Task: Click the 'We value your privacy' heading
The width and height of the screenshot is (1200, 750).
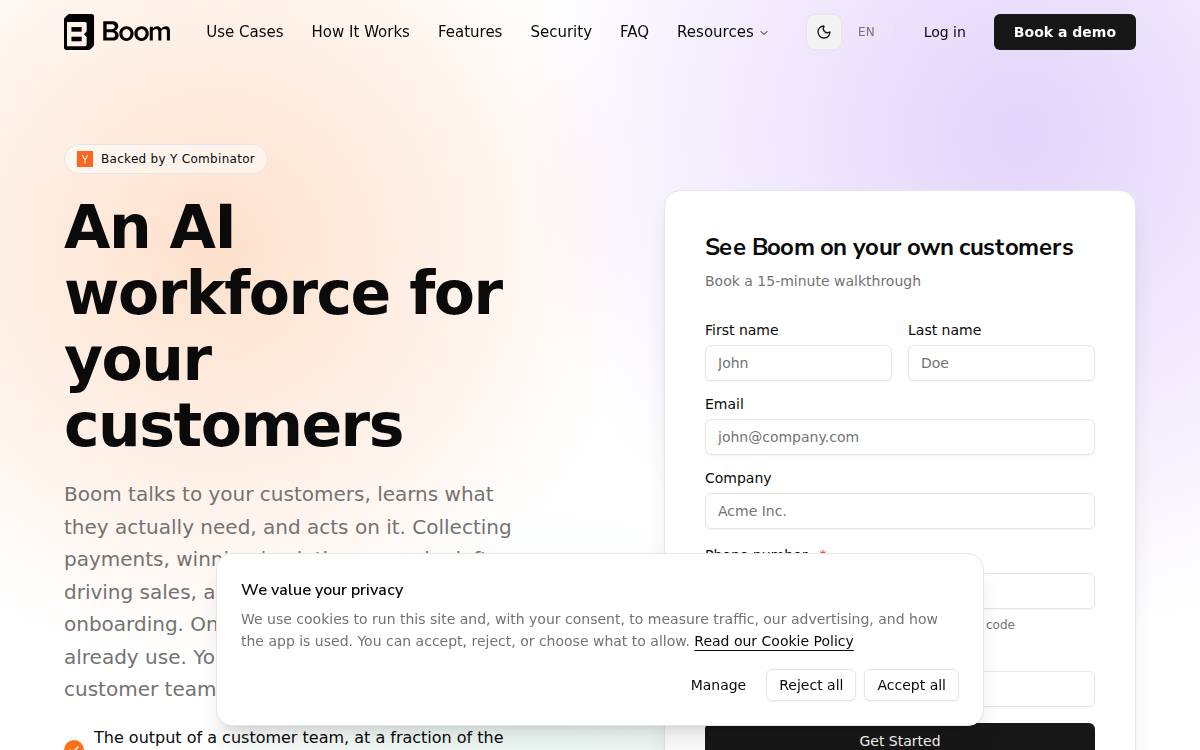Action: [x=322, y=590]
